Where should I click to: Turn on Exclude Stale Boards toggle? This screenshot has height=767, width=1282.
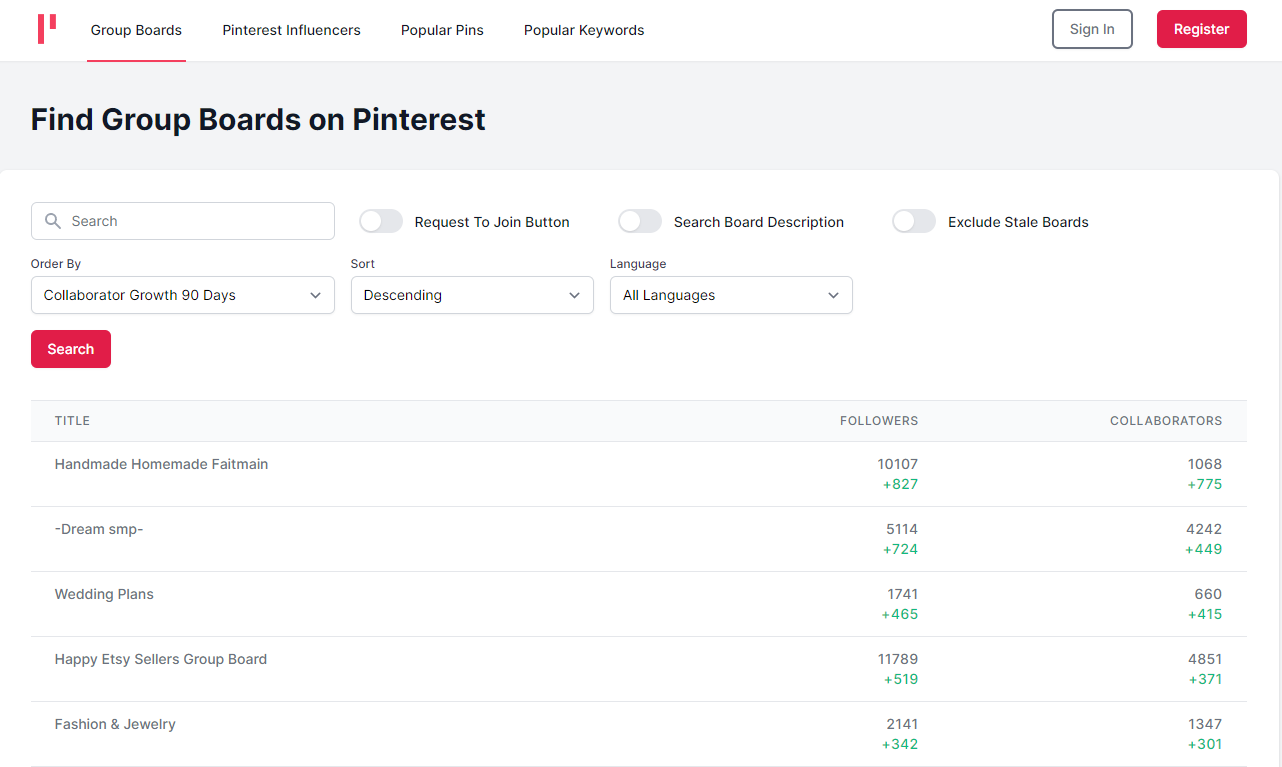click(x=914, y=221)
